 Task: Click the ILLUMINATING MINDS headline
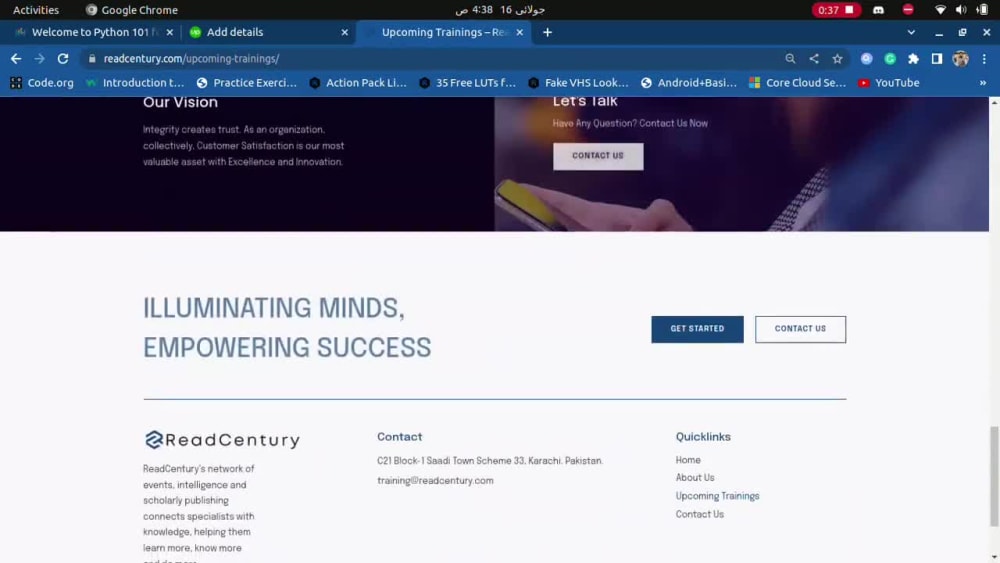tap(287, 328)
